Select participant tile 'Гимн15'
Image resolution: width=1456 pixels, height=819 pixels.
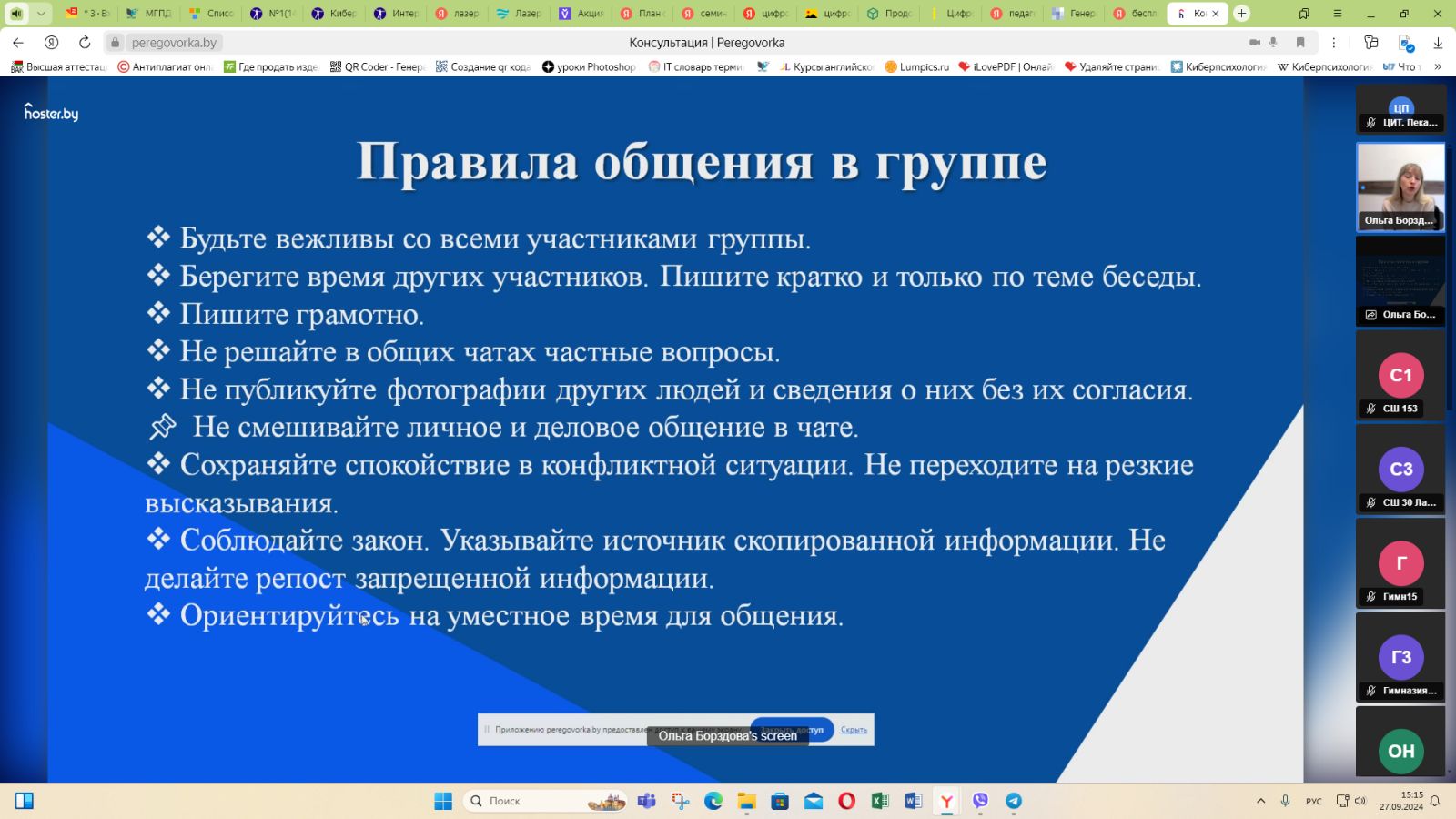(1400, 562)
